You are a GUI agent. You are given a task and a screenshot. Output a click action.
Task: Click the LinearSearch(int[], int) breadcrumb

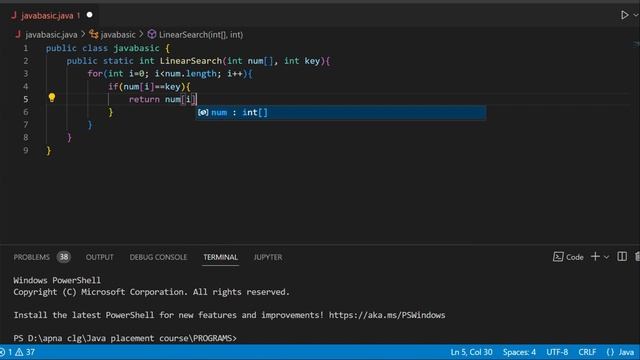[201, 35]
